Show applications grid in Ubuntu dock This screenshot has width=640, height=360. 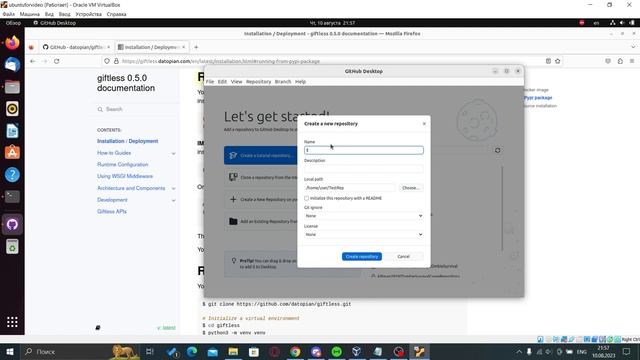[x=12, y=322]
